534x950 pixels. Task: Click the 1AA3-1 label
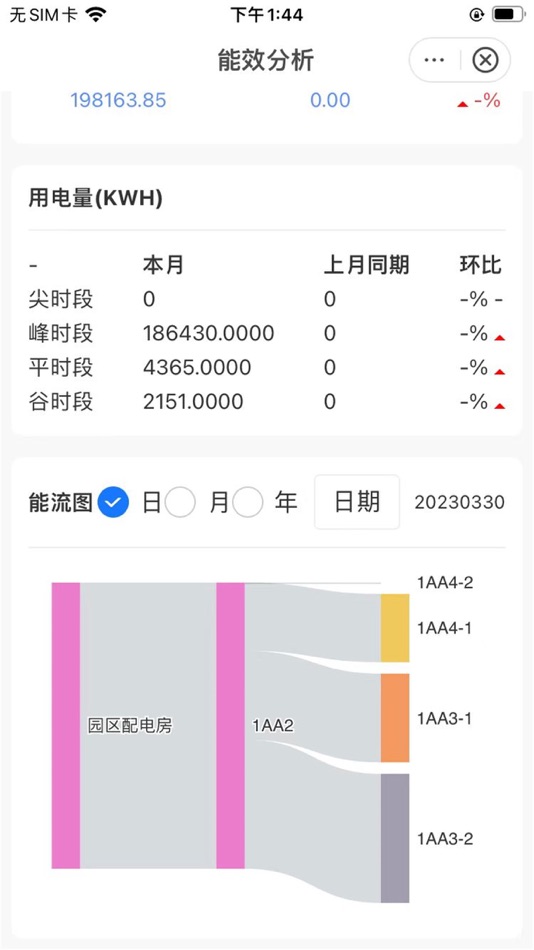(x=444, y=718)
